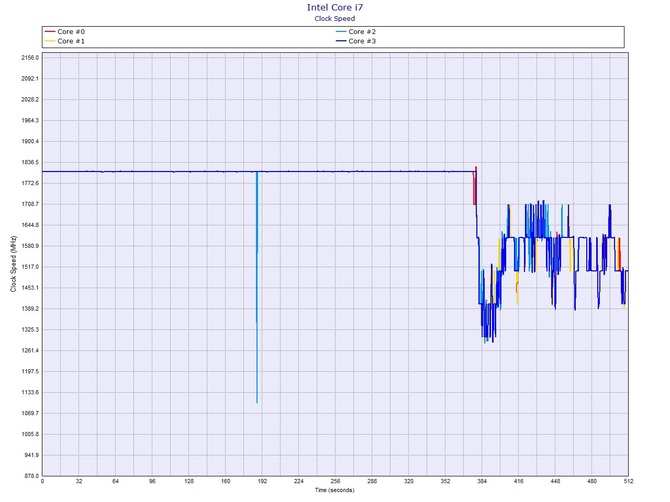Click the 1069.7 y-axis value

pyautogui.click(x=30, y=413)
